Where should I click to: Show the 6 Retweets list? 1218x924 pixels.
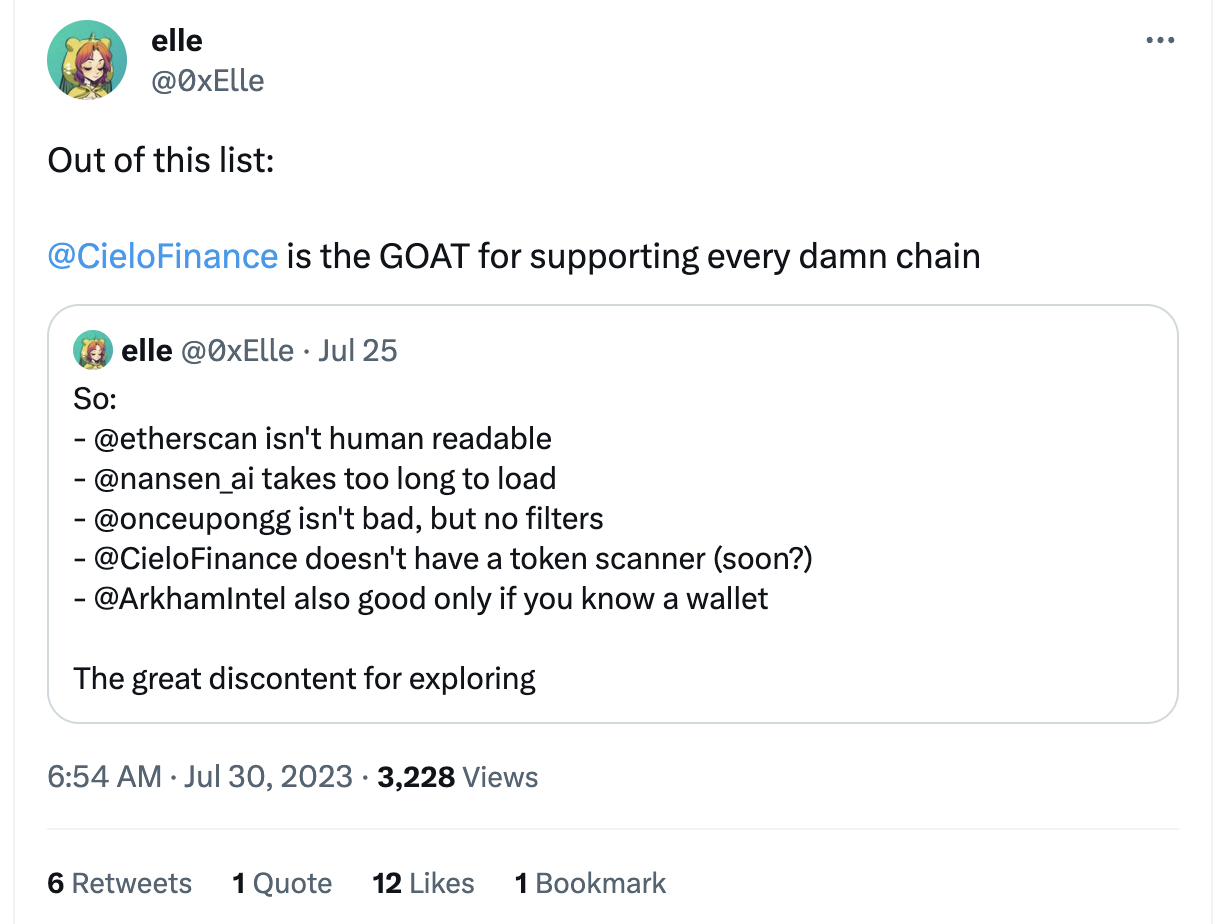tap(120, 883)
